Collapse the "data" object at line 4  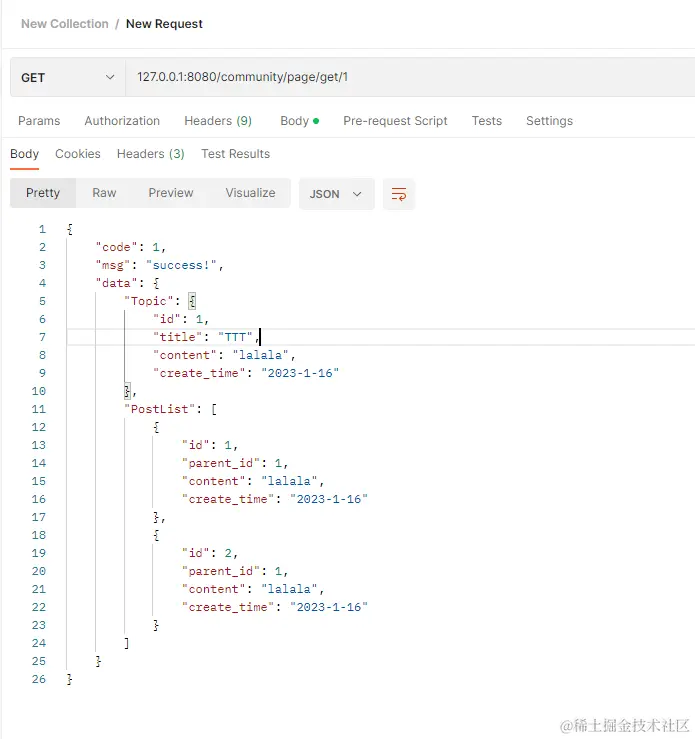coord(156,283)
